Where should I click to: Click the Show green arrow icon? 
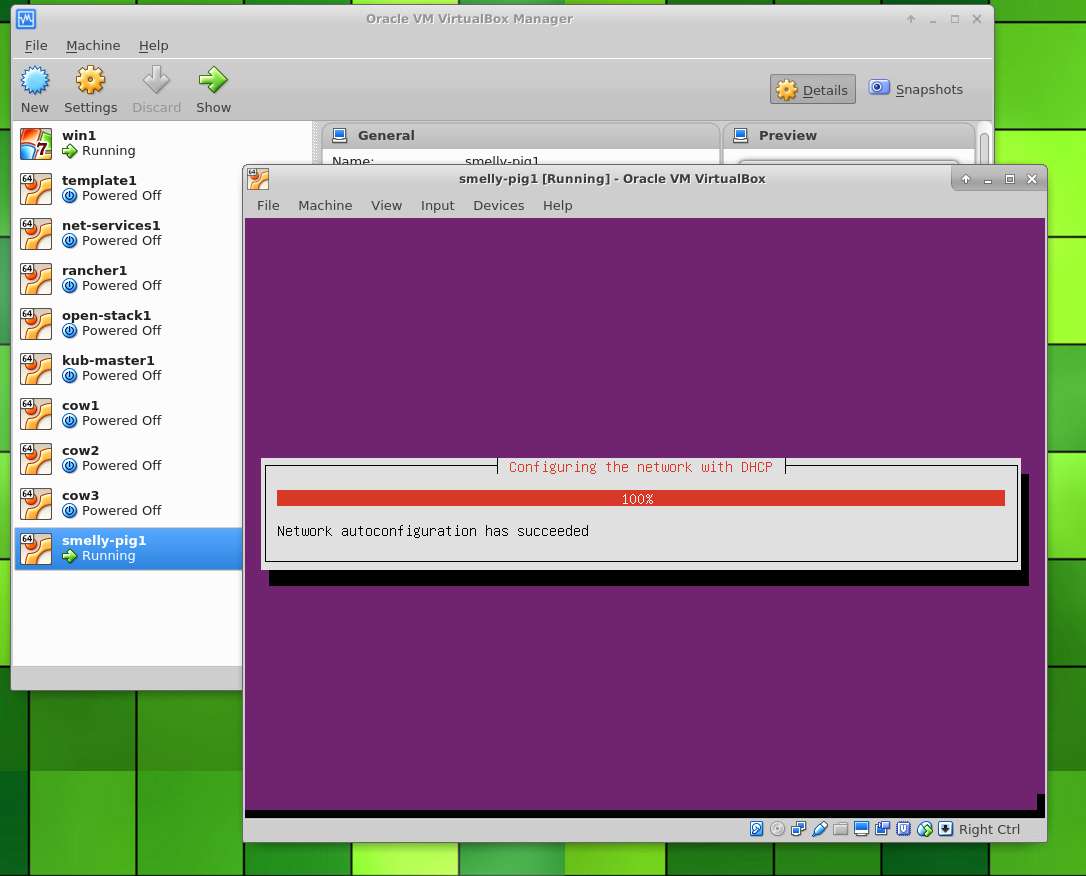(x=213, y=80)
